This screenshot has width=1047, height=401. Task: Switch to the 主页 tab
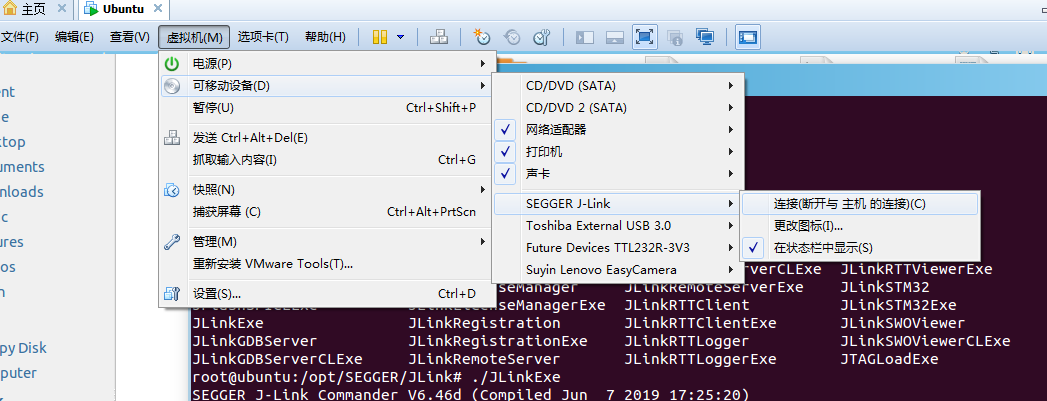35,9
